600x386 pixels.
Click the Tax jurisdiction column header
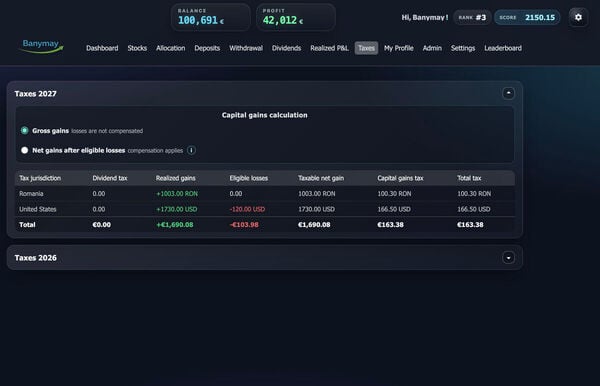coord(40,178)
